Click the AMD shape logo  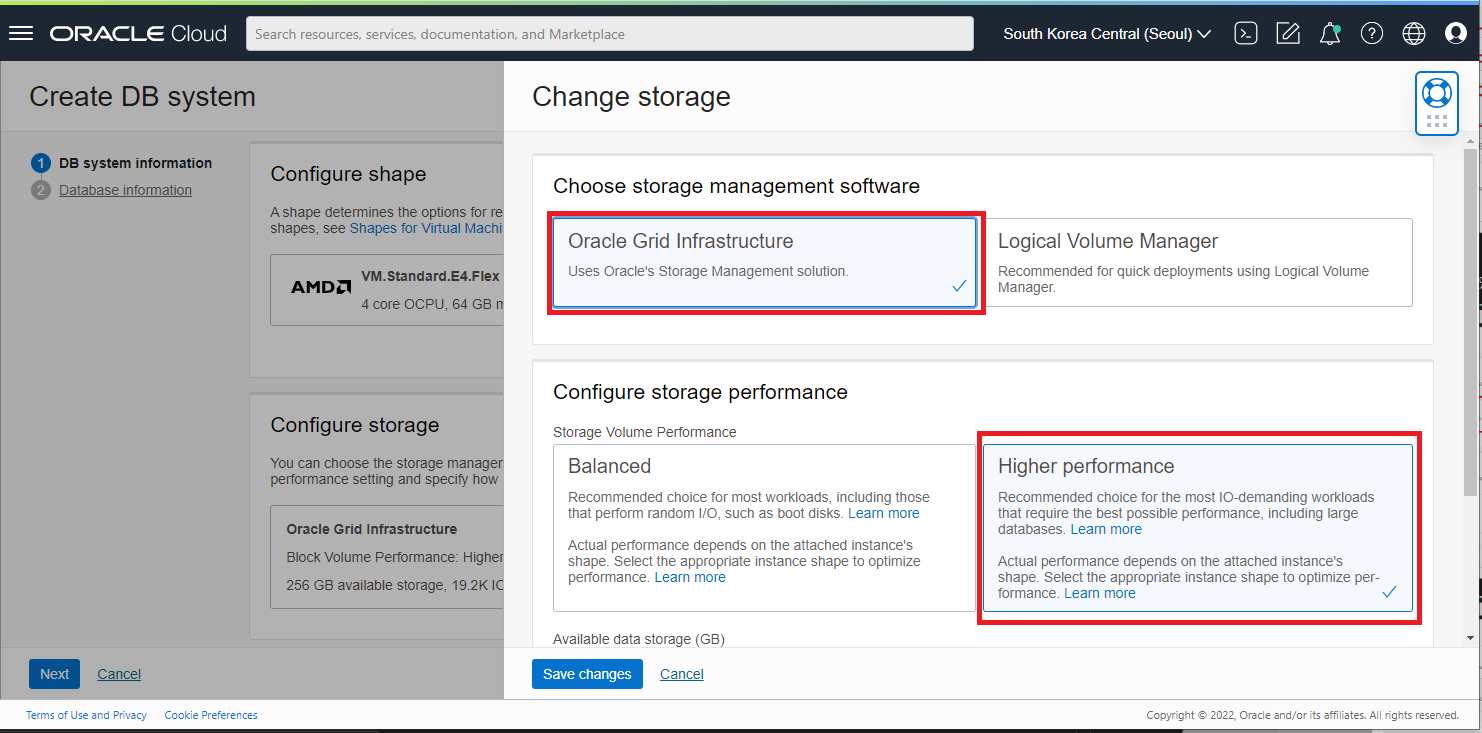click(321, 287)
